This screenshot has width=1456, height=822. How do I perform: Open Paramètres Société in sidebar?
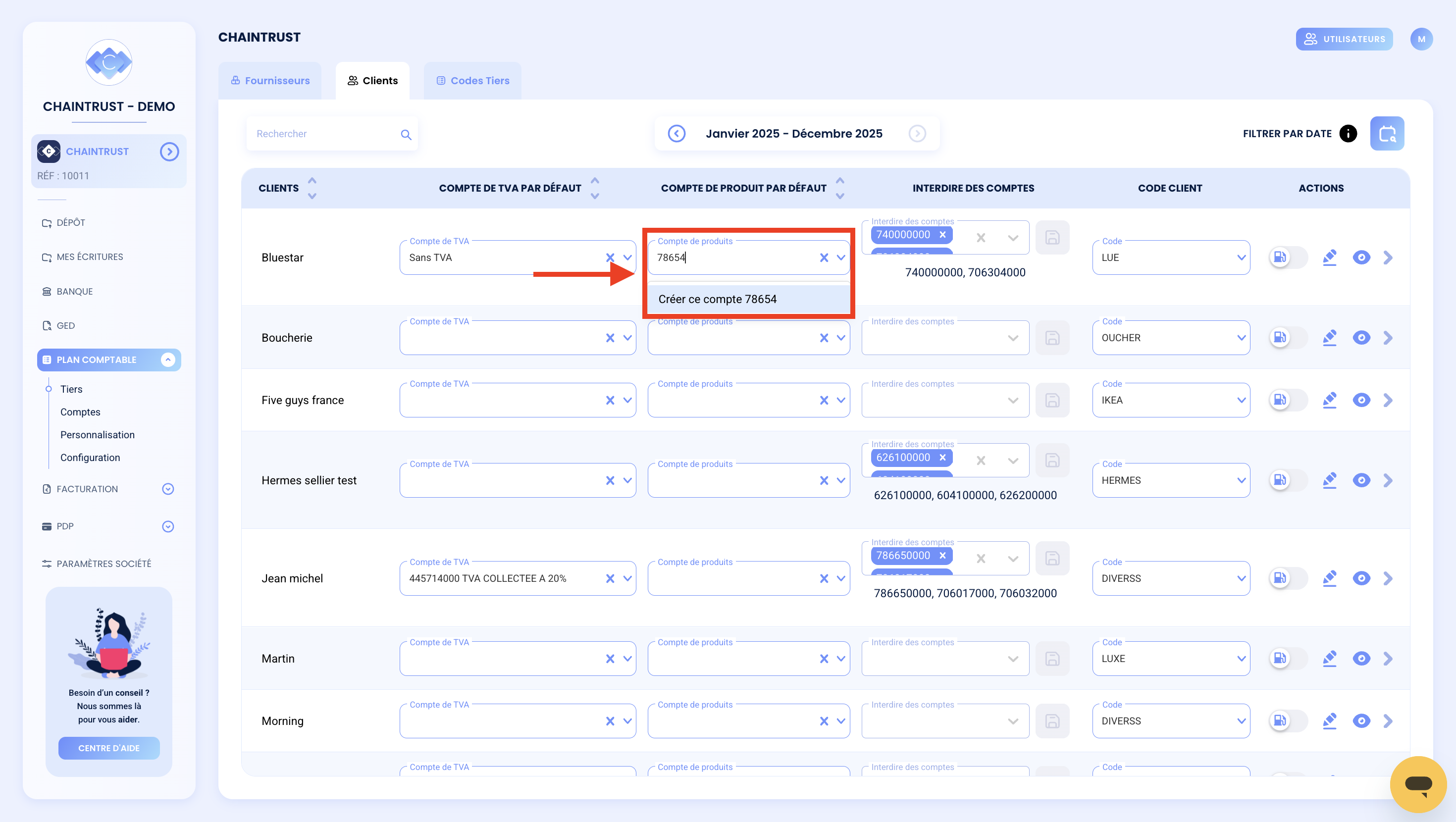click(x=97, y=563)
